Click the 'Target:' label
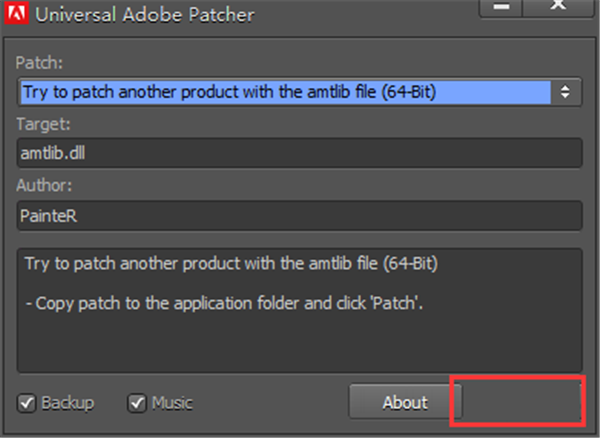The height and width of the screenshot is (438, 600). pyautogui.click(x=43, y=124)
